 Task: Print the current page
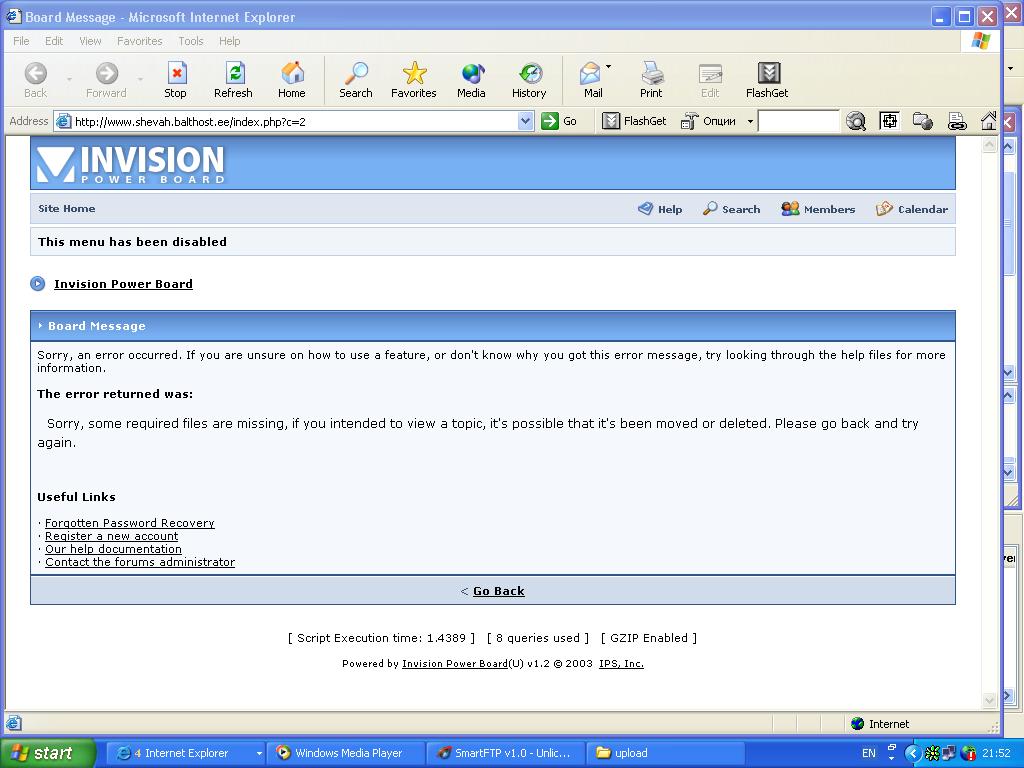(x=651, y=80)
